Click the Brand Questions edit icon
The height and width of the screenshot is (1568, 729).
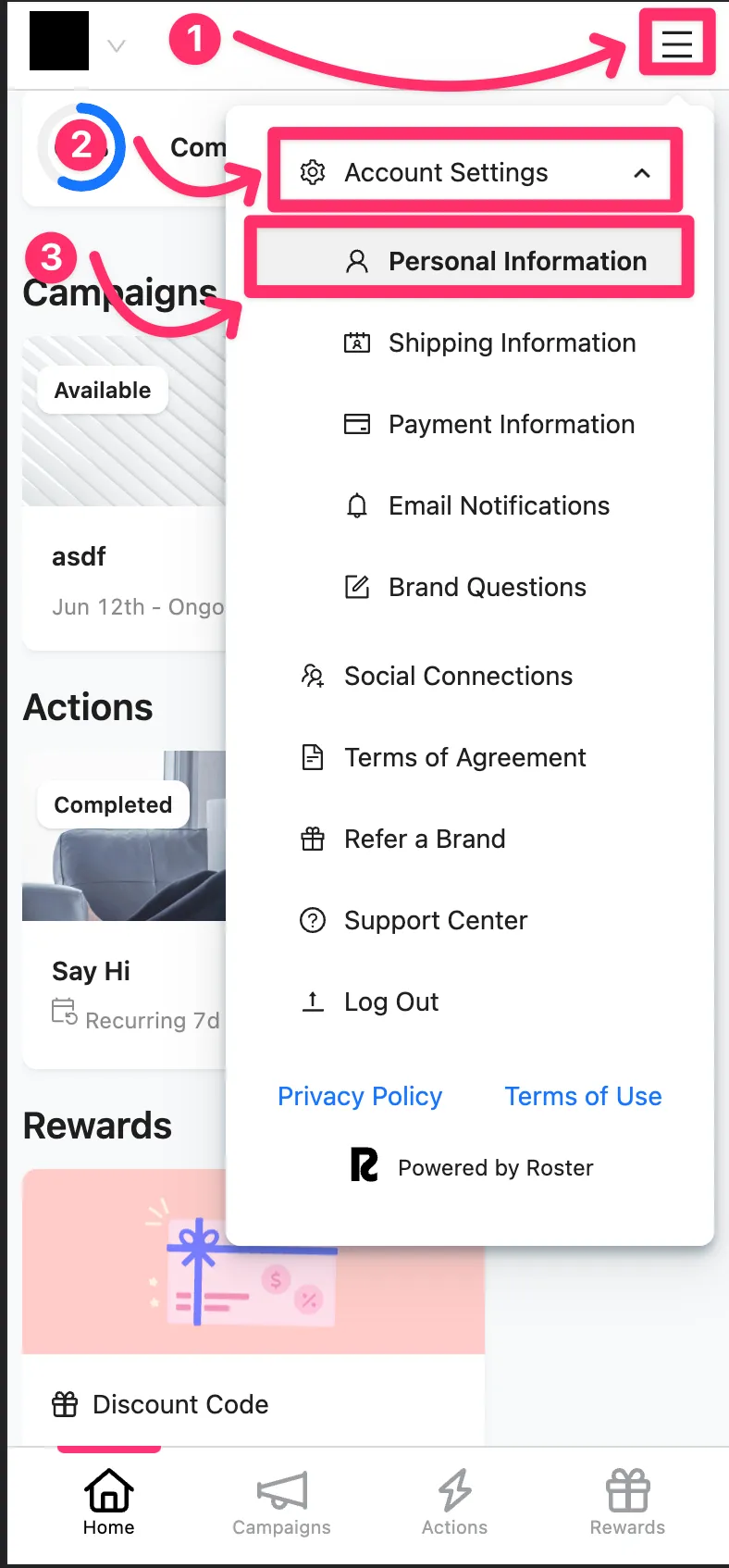357,587
